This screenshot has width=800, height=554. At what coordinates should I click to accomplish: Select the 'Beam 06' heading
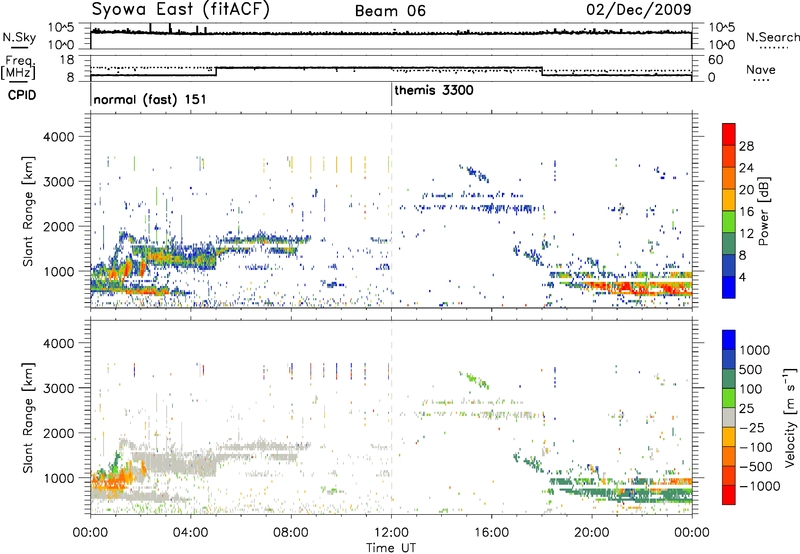(390, 11)
